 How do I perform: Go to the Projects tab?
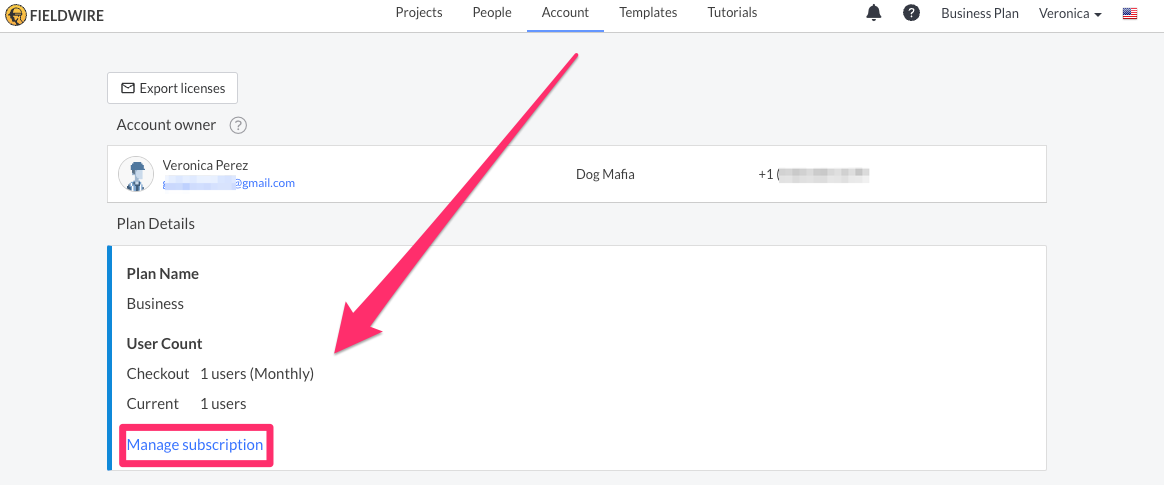(419, 13)
